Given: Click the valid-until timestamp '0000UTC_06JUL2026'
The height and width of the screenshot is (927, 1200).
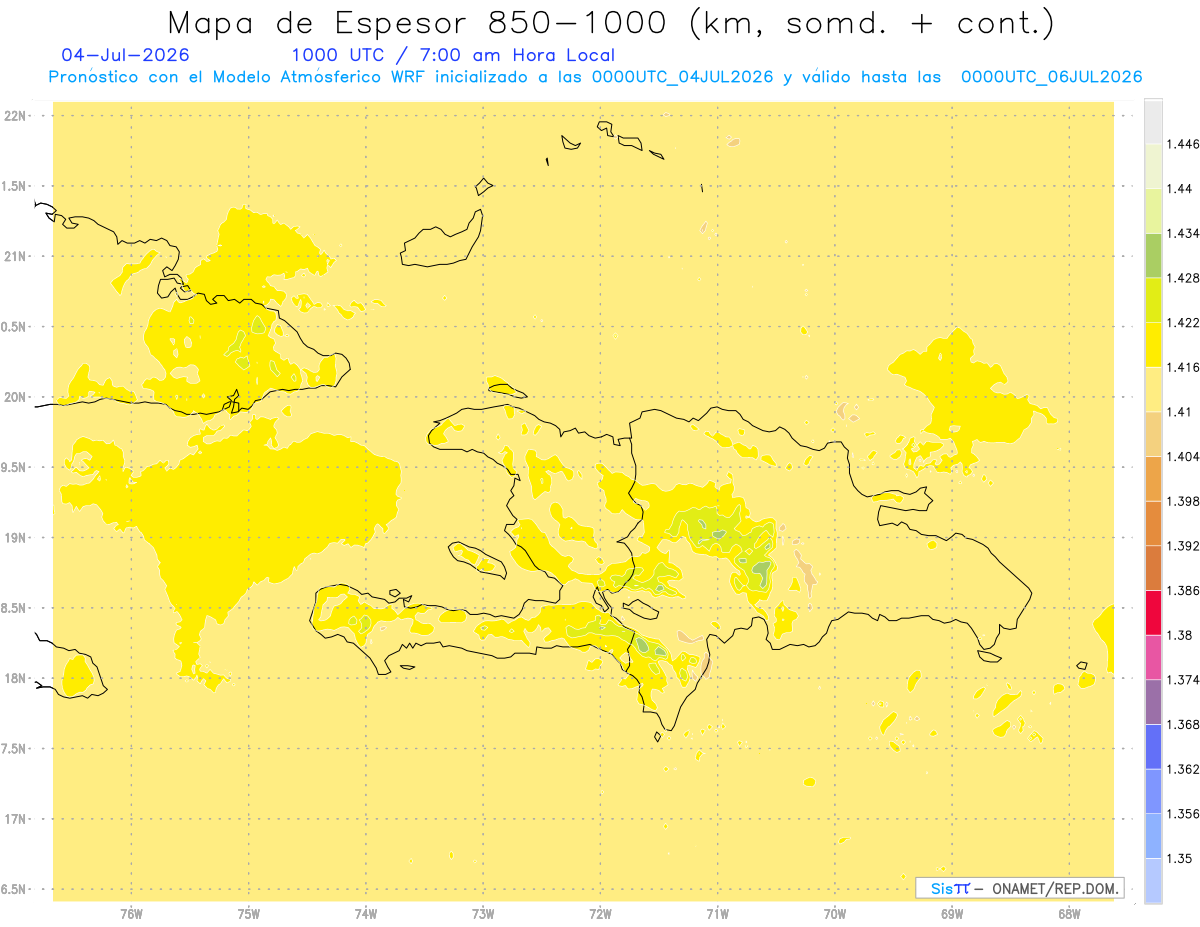Looking at the screenshot, I should (x=1051, y=77).
